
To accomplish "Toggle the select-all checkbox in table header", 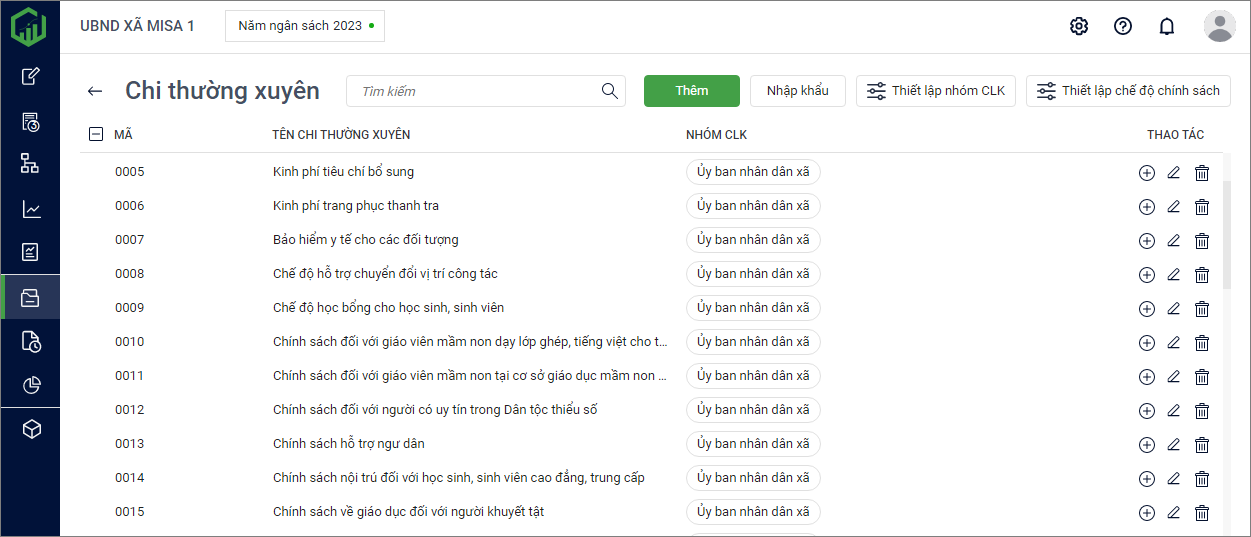I will point(96,134).
